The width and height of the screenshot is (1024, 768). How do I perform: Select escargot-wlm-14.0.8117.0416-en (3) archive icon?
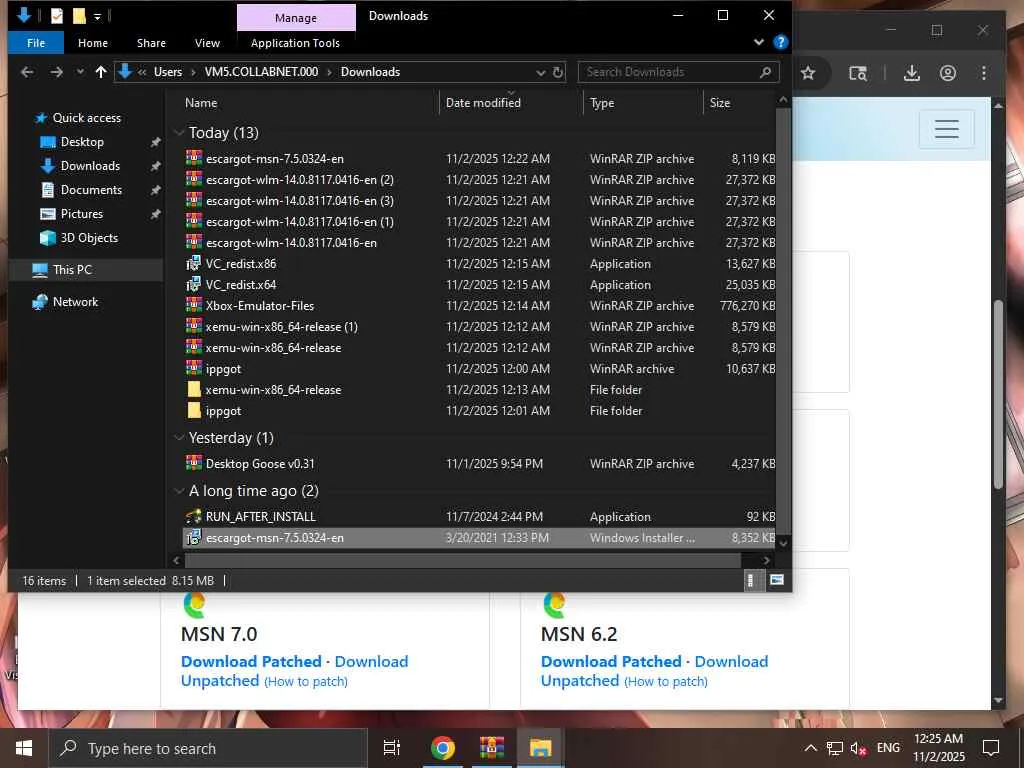pos(194,200)
